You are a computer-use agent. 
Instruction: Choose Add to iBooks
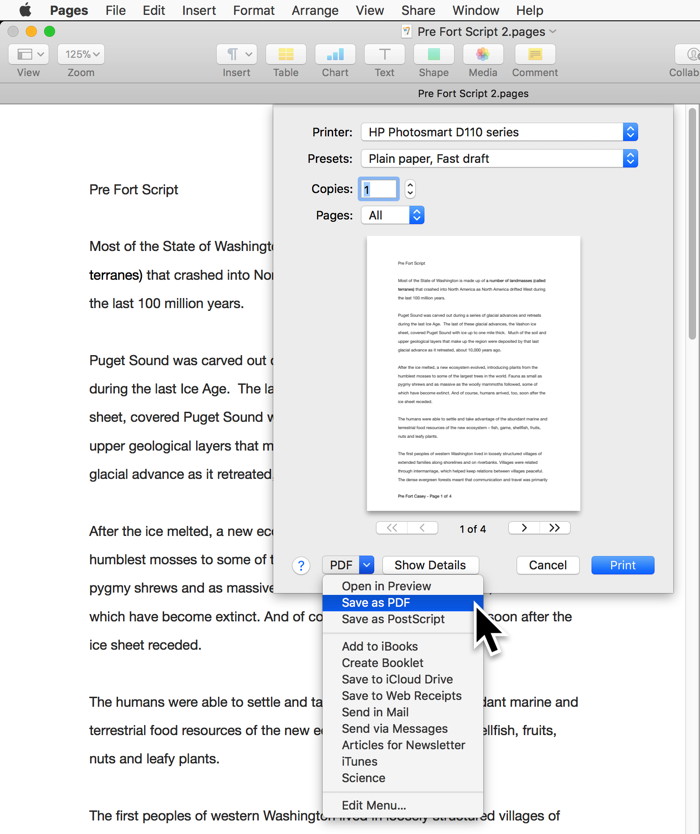click(403, 646)
